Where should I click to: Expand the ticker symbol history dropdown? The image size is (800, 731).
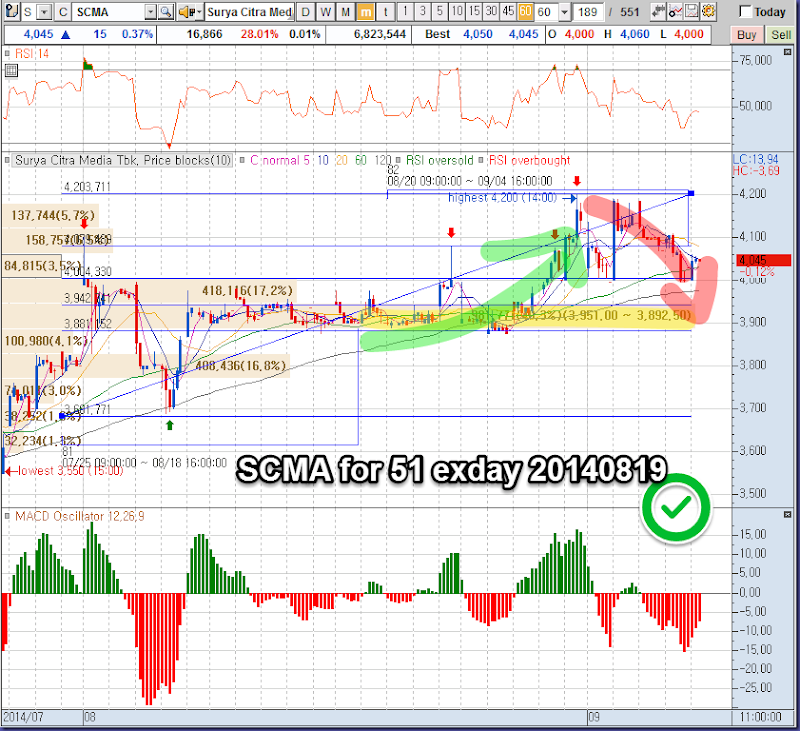(x=151, y=12)
